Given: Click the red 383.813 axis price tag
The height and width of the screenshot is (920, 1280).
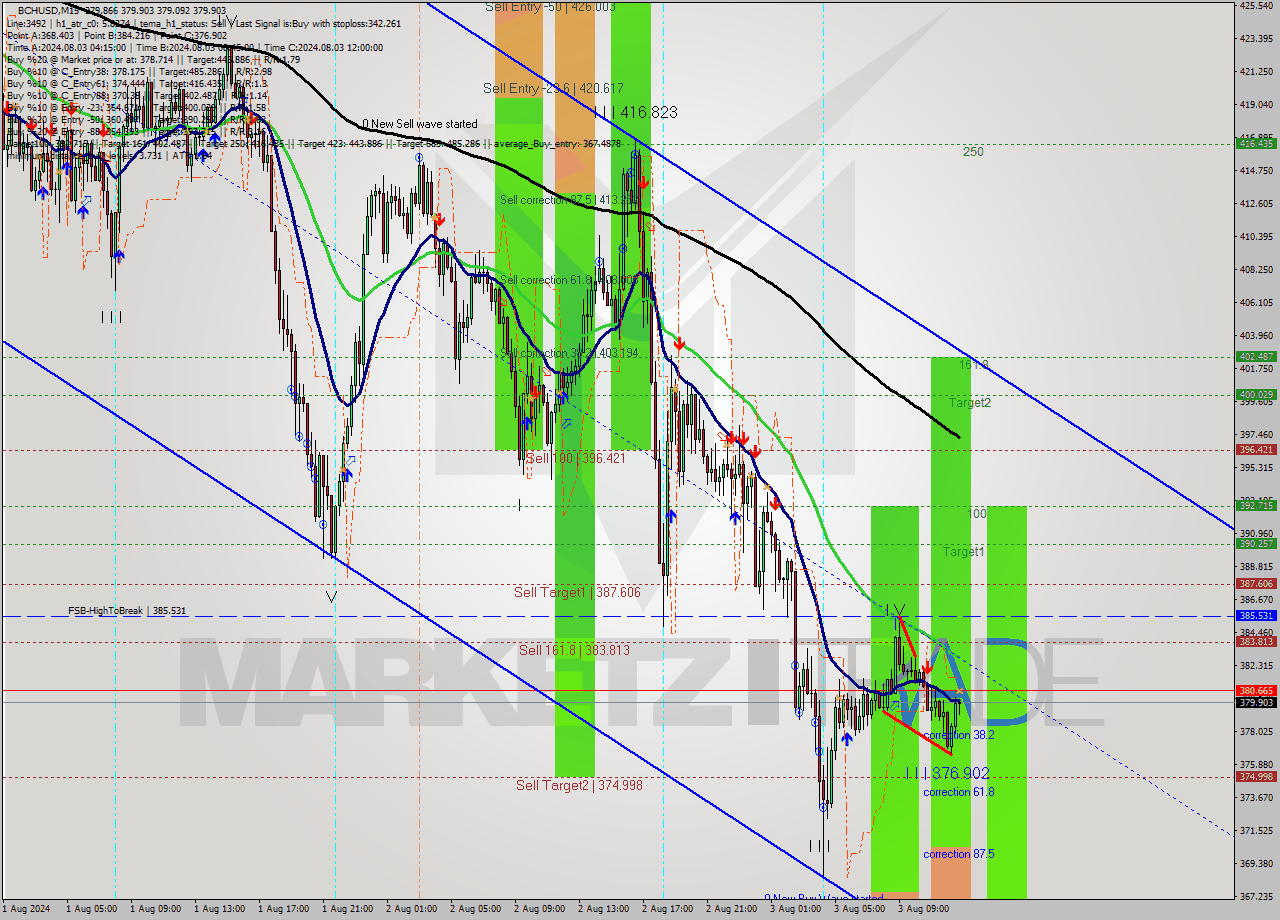Looking at the screenshot, I should point(1256,642).
